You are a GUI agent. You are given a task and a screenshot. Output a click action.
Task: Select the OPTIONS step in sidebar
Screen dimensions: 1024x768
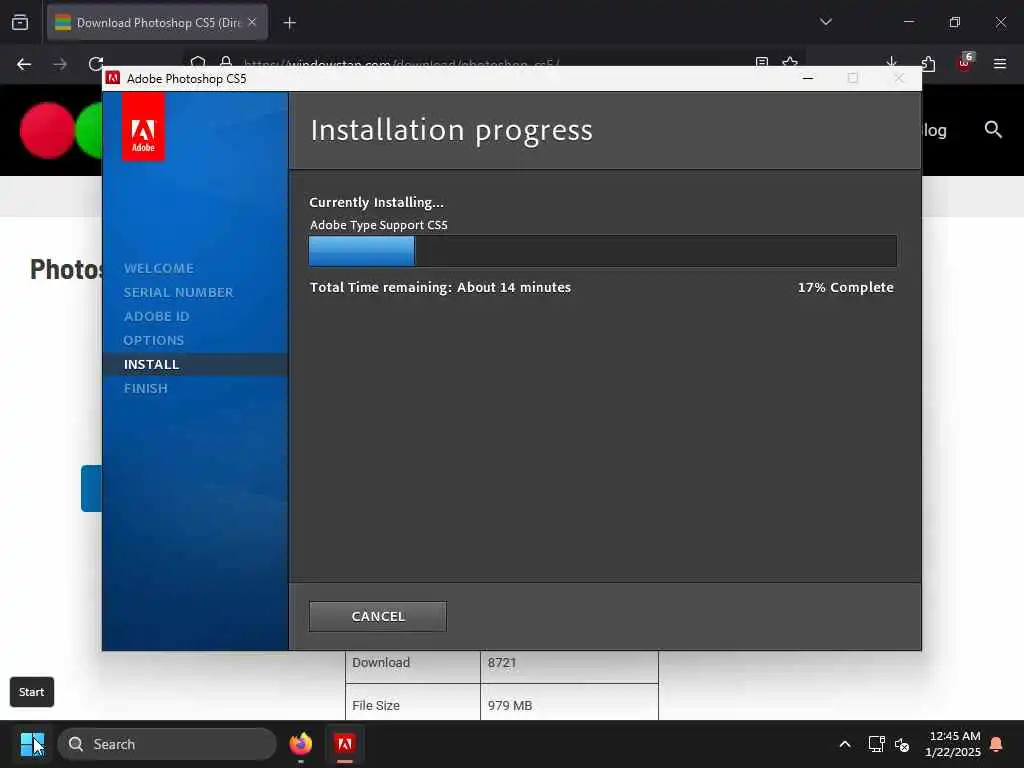click(x=154, y=340)
